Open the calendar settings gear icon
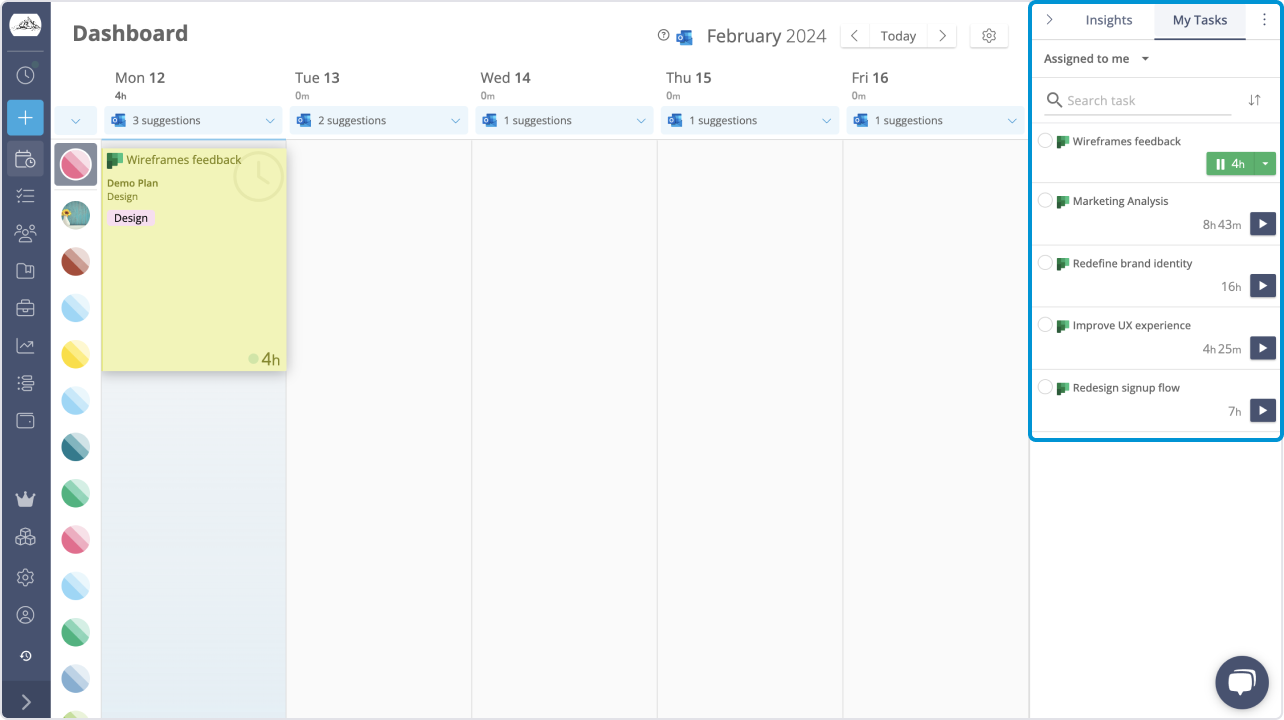The image size is (1284, 720). click(989, 36)
